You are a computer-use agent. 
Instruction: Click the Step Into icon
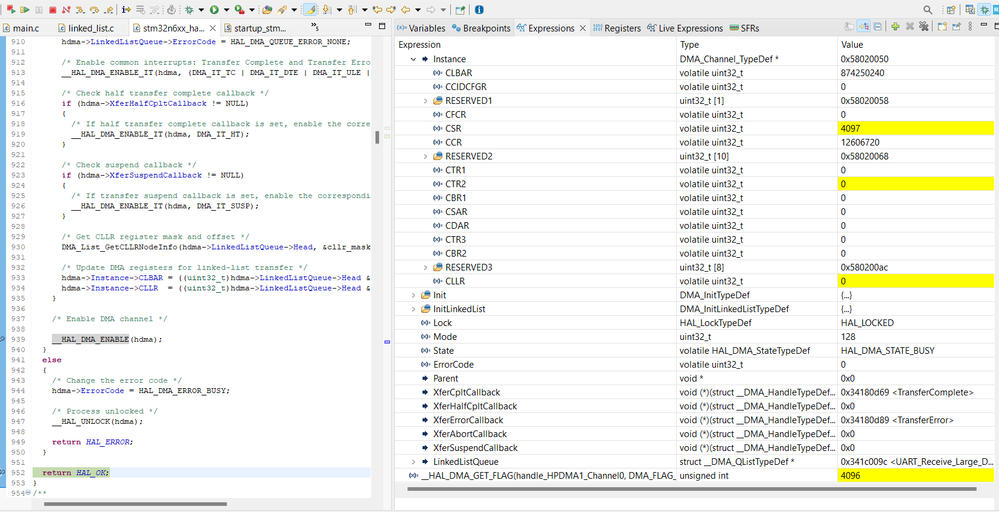click(x=80, y=10)
